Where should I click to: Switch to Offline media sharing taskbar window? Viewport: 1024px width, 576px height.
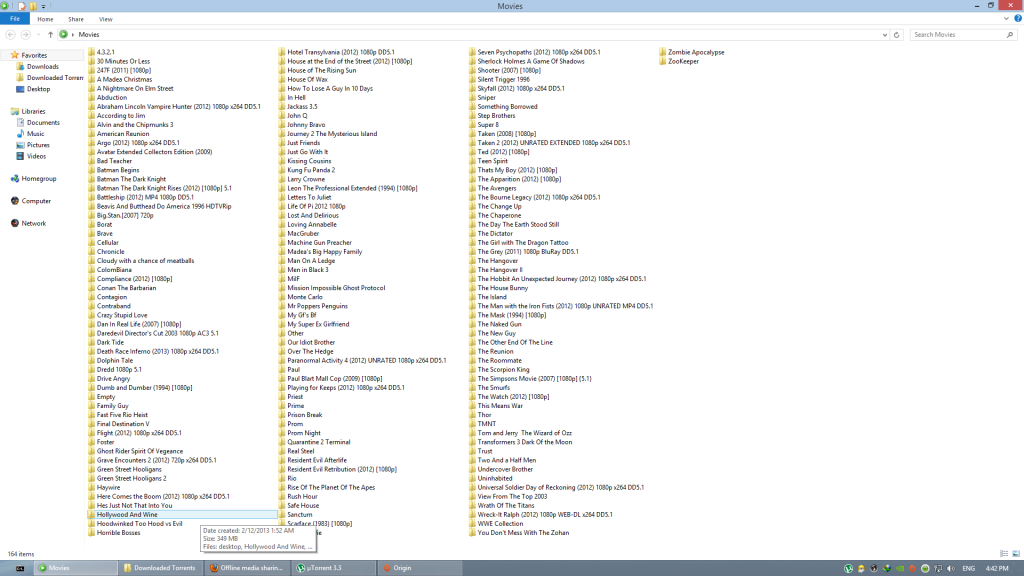coord(246,568)
